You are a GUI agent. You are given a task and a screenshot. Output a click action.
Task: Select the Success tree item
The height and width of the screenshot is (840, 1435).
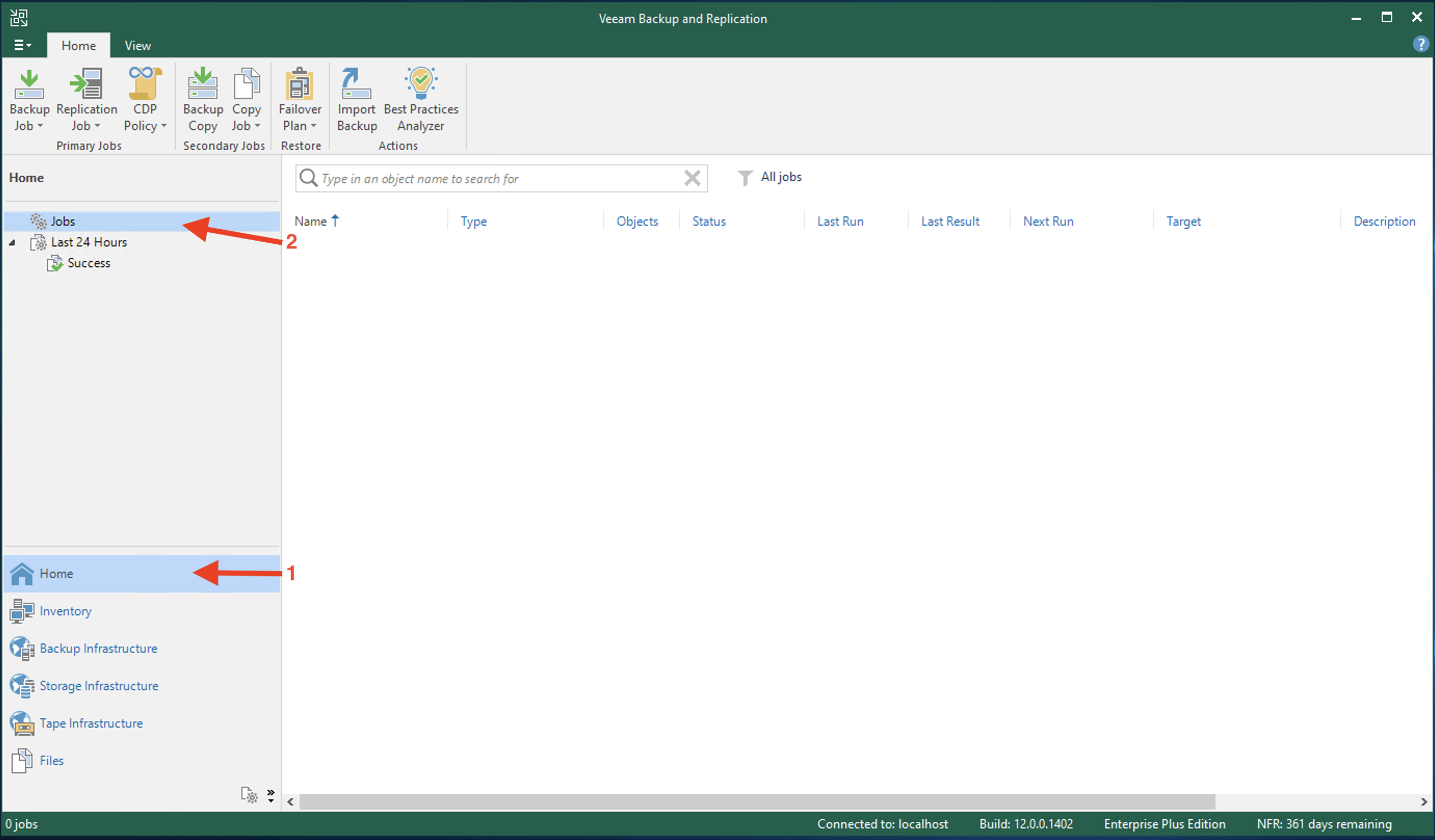pos(89,263)
